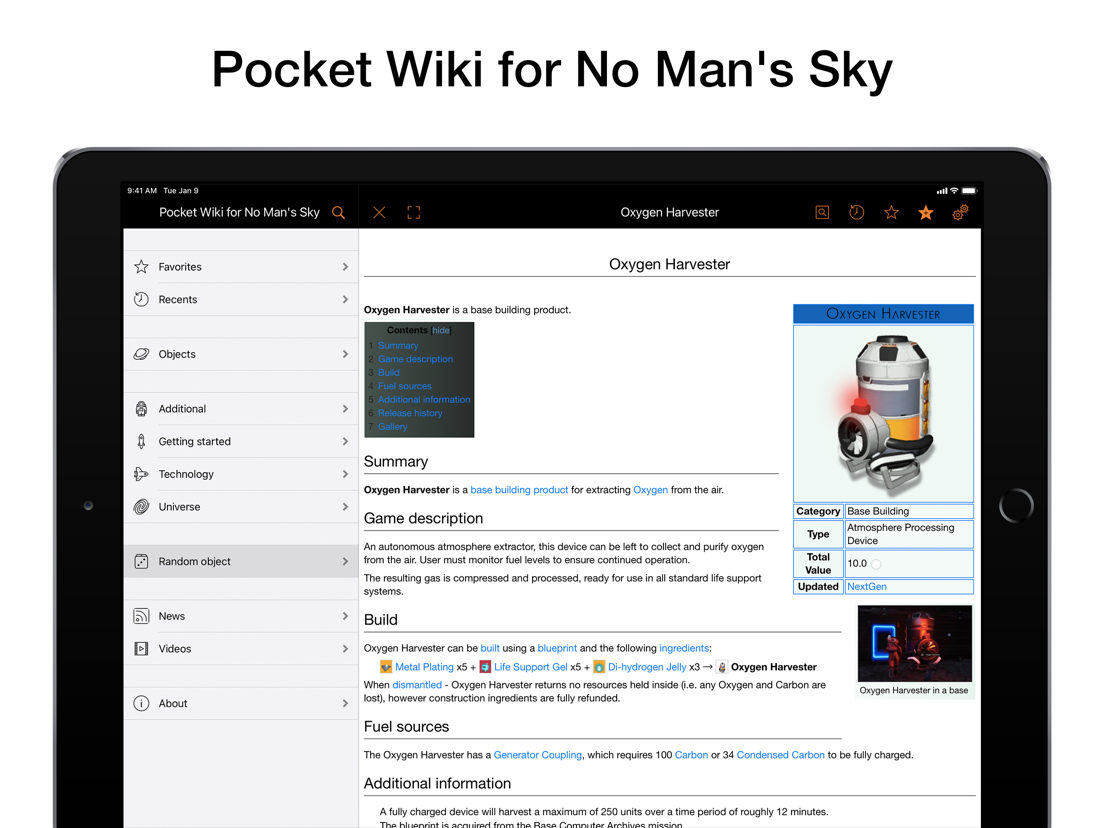This screenshot has width=1104, height=828.
Task: Click the Technology spaceship icon
Action: 142,474
